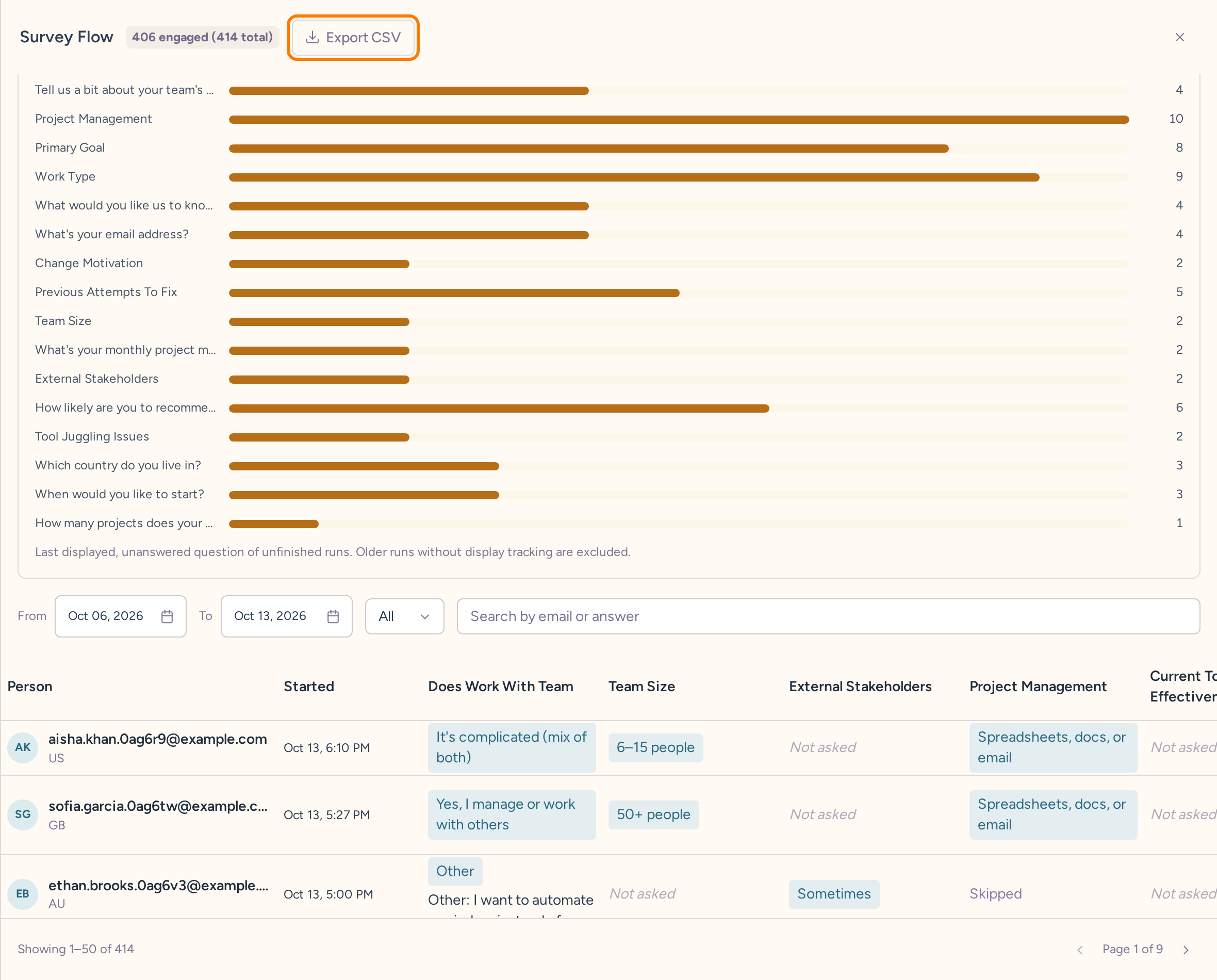This screenshot has width=1217, height=980.
Task: Click the Page 1 of 9 indicator
Action: [1132, 949]
